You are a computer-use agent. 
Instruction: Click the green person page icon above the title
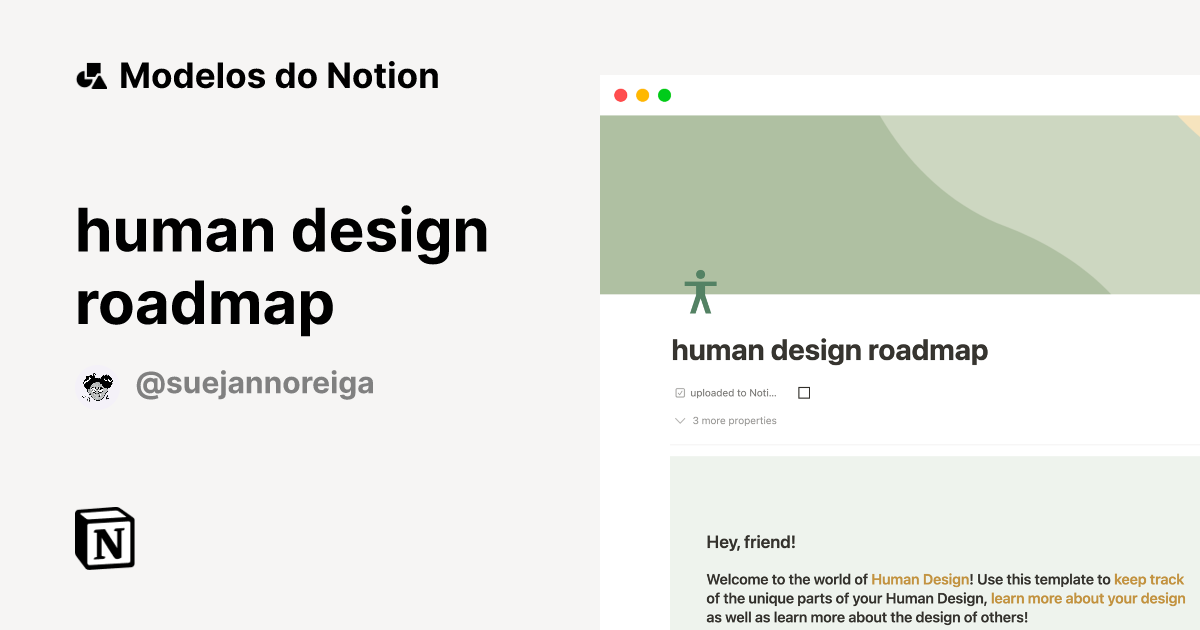[700, 289]
